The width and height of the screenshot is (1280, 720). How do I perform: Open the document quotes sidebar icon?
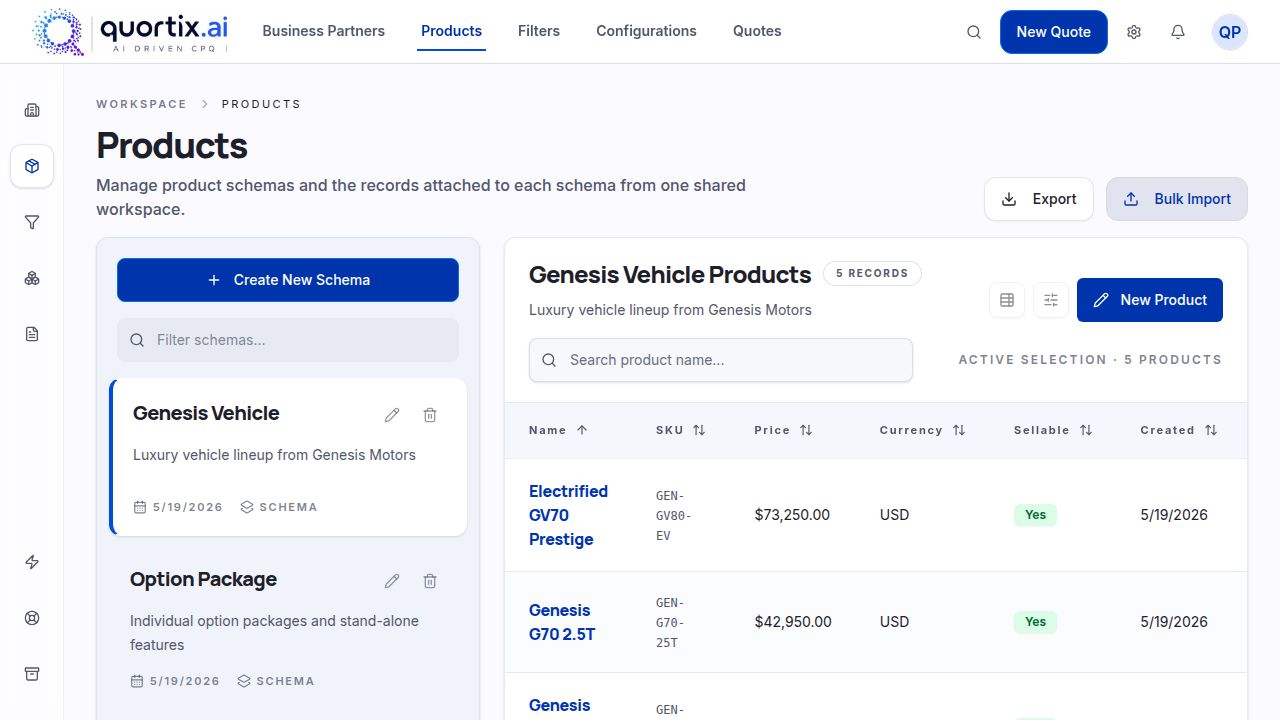pyautogui.click(x=32, y=334)
